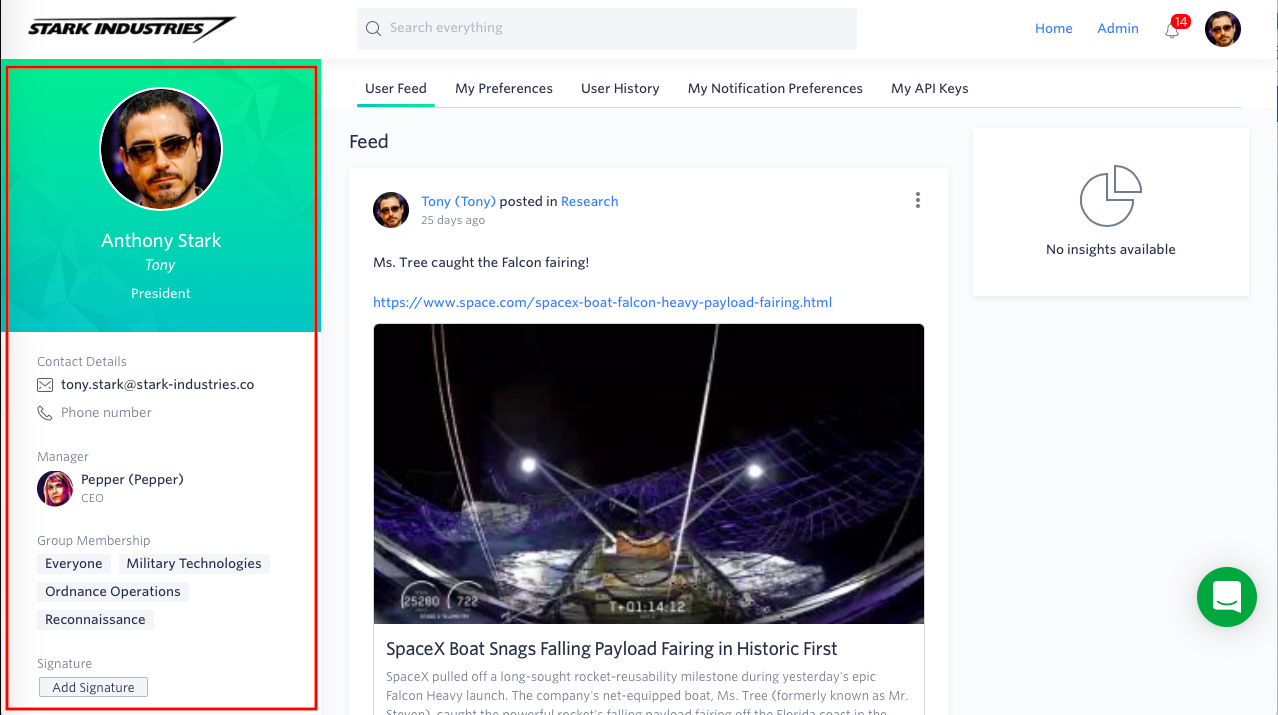1278x715 pixels.
Task: Click the insights pie chart icon
Action: pos(1111,196)
